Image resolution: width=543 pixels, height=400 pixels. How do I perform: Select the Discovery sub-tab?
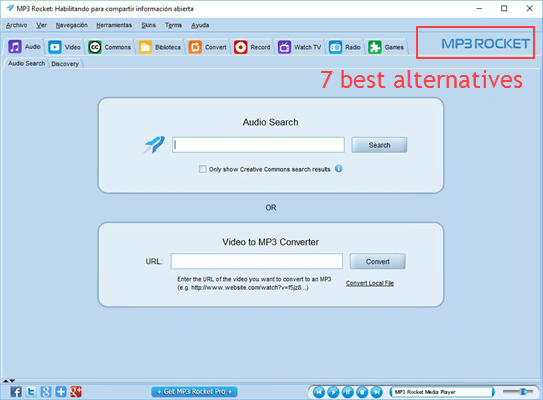[65, 64]
